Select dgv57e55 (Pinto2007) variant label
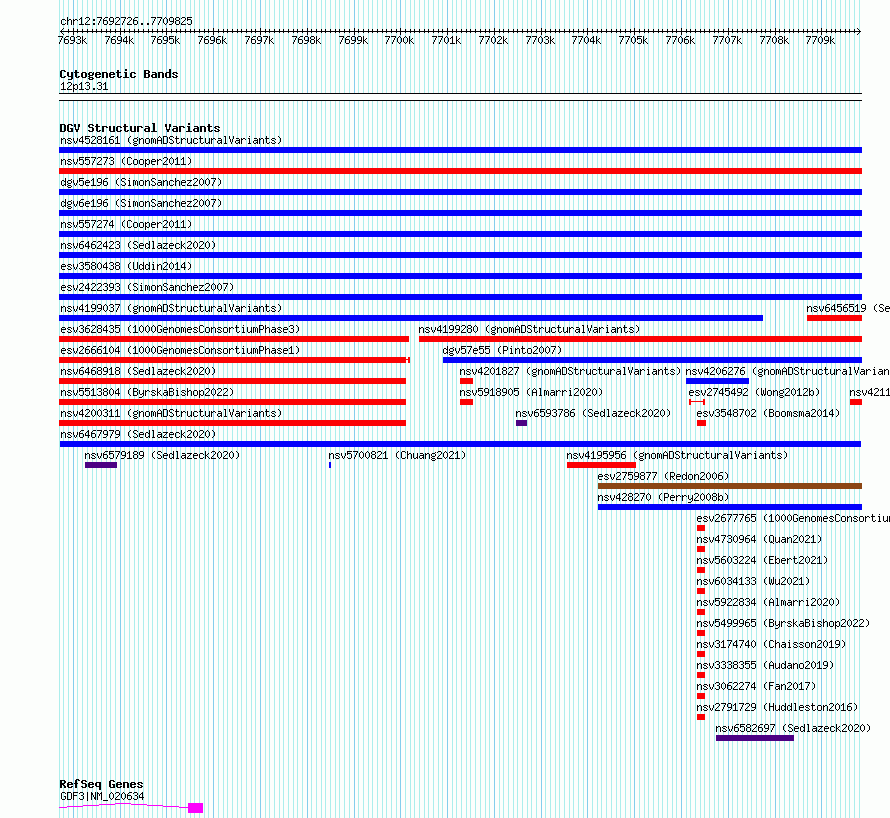The width and height of the screenshot is (890, 818). pos(502,350)
